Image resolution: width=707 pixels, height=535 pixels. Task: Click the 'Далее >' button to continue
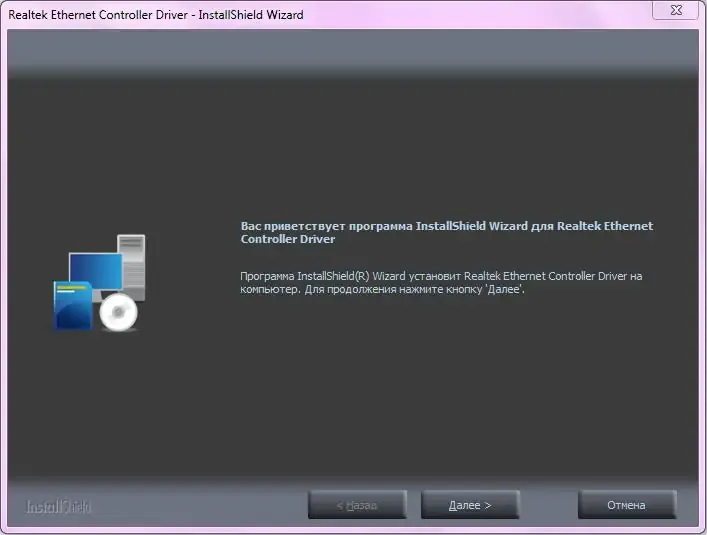[470, 505]
